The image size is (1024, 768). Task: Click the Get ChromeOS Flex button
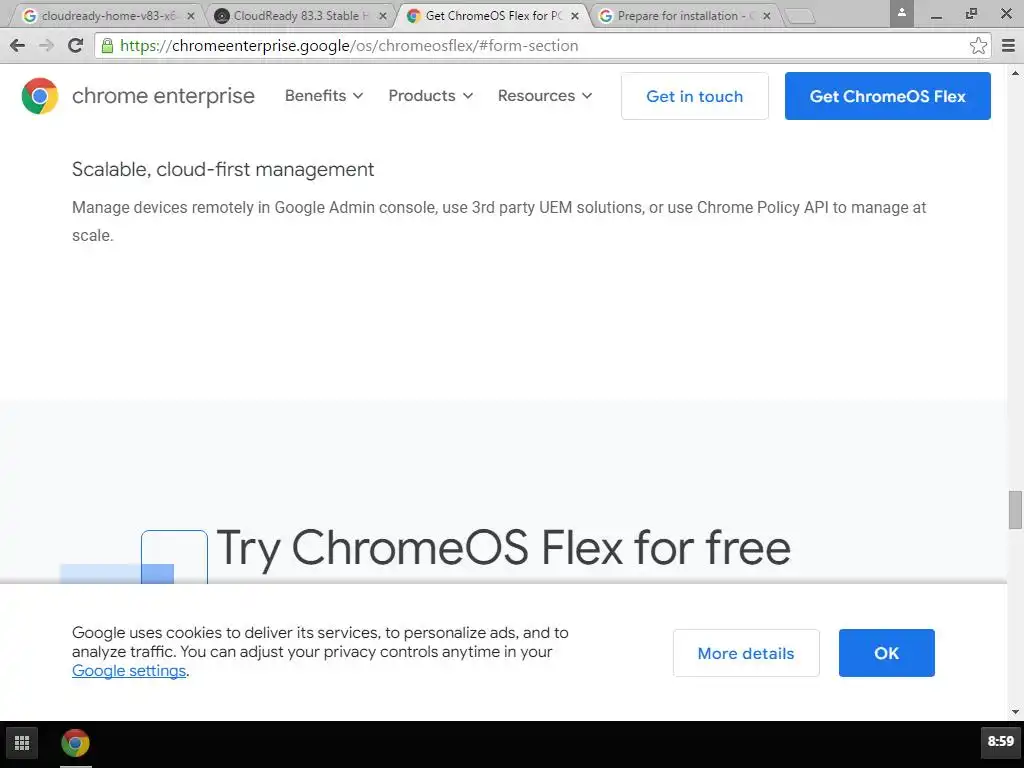click(x=888, y=96)
